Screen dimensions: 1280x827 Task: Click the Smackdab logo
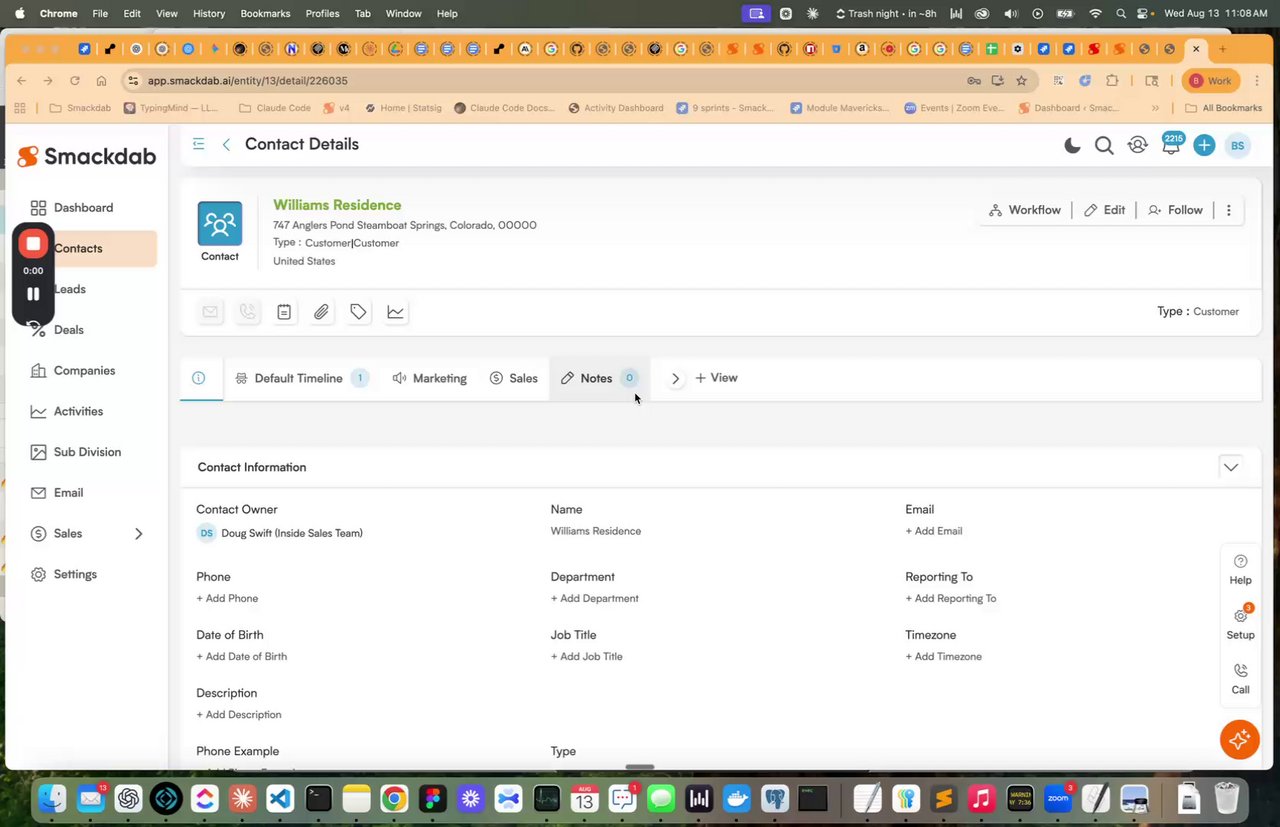tap(85, 156)
